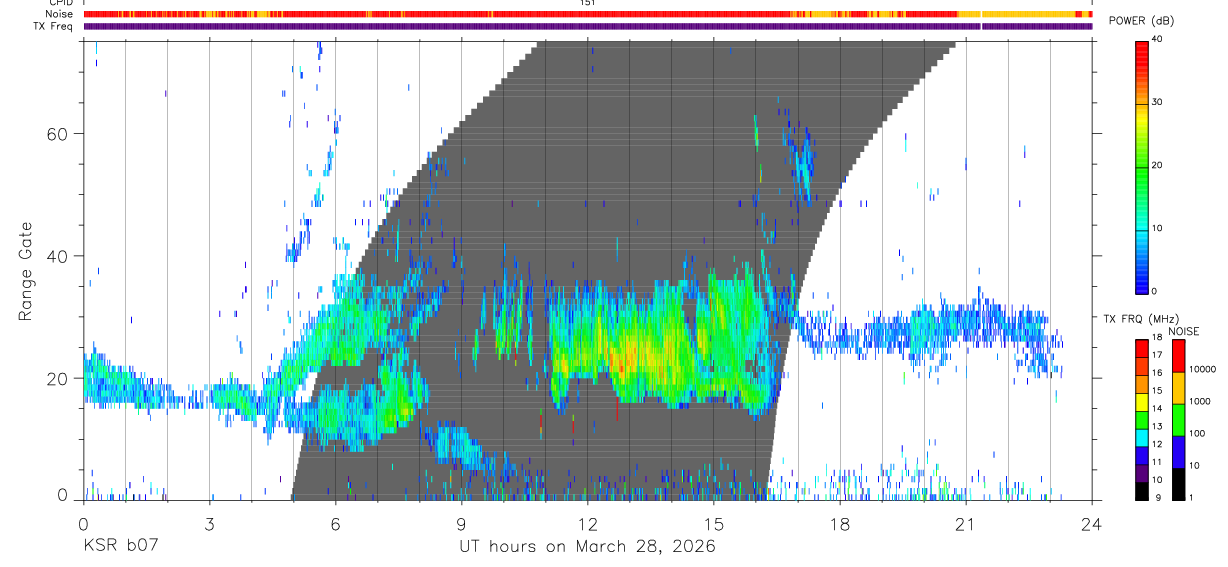This screenshot has height=567, width=1228.
Task: Click the 15 tick on the UT hours axis
Action: (714, 523)
